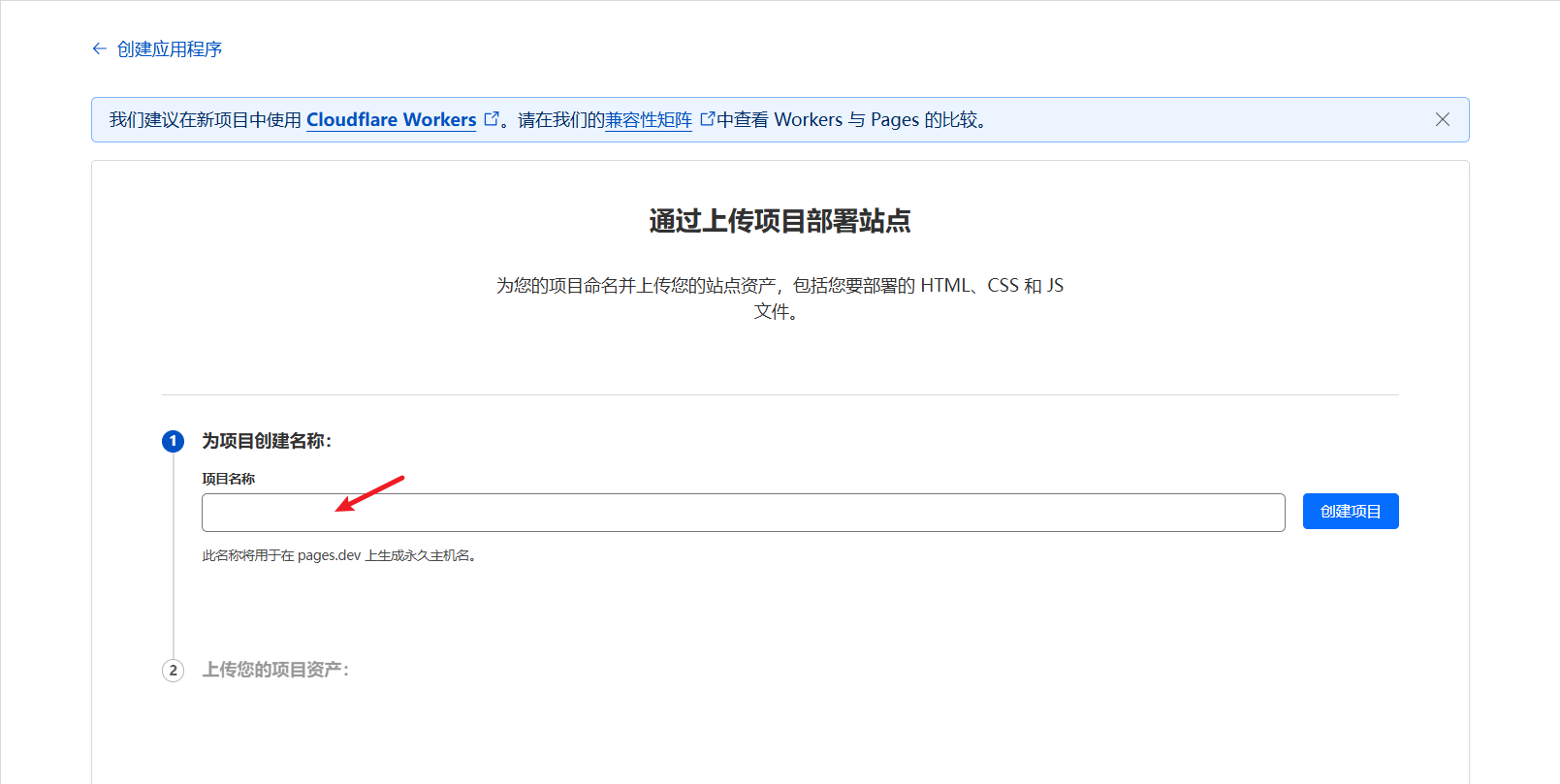This screenshot has height=784, width=1560.
Task: Click the banner text 我们建议在新项目中使用
Action: 206,120
